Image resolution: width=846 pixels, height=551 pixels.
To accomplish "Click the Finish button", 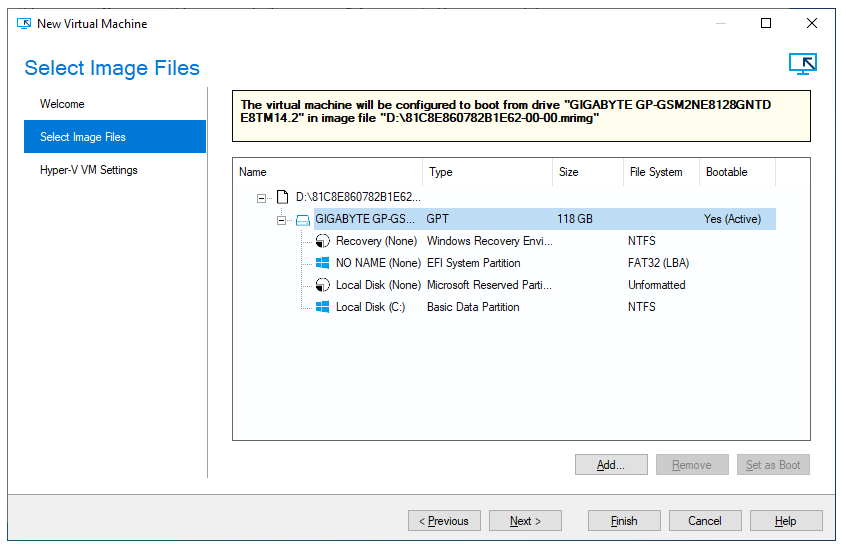I will click(624, 521).
